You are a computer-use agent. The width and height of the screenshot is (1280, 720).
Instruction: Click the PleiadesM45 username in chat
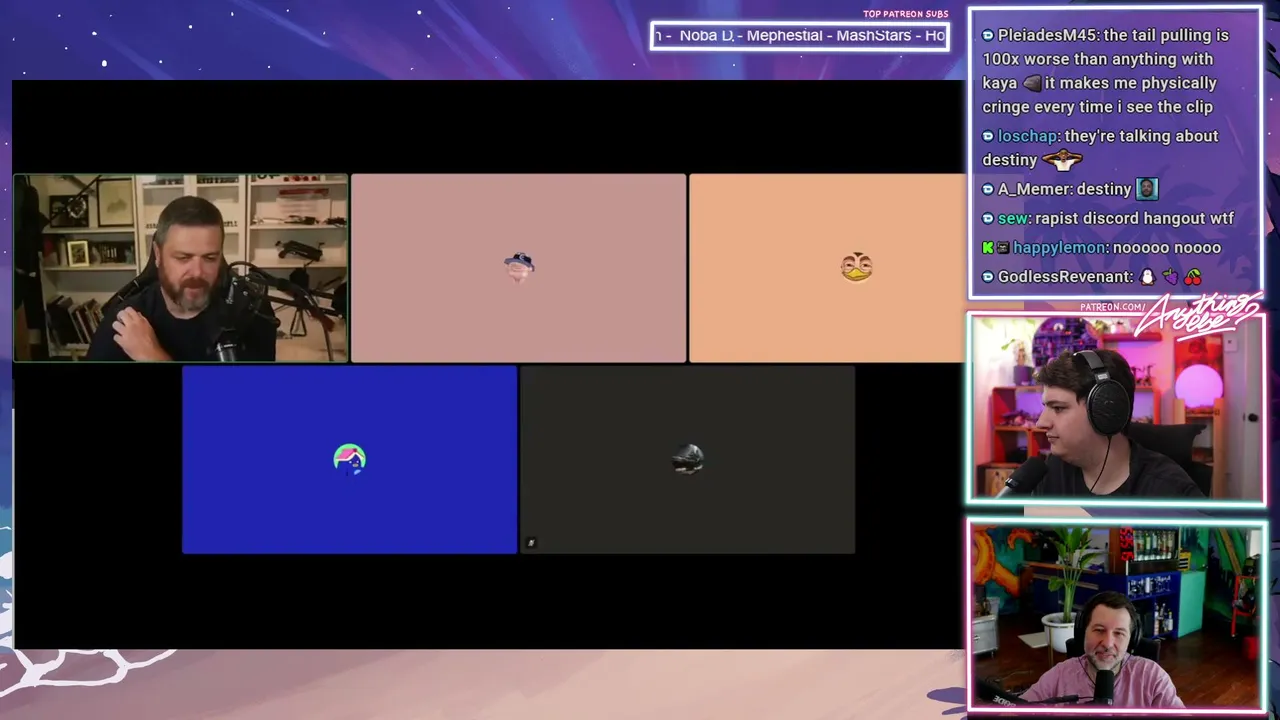coord(1049,35)
